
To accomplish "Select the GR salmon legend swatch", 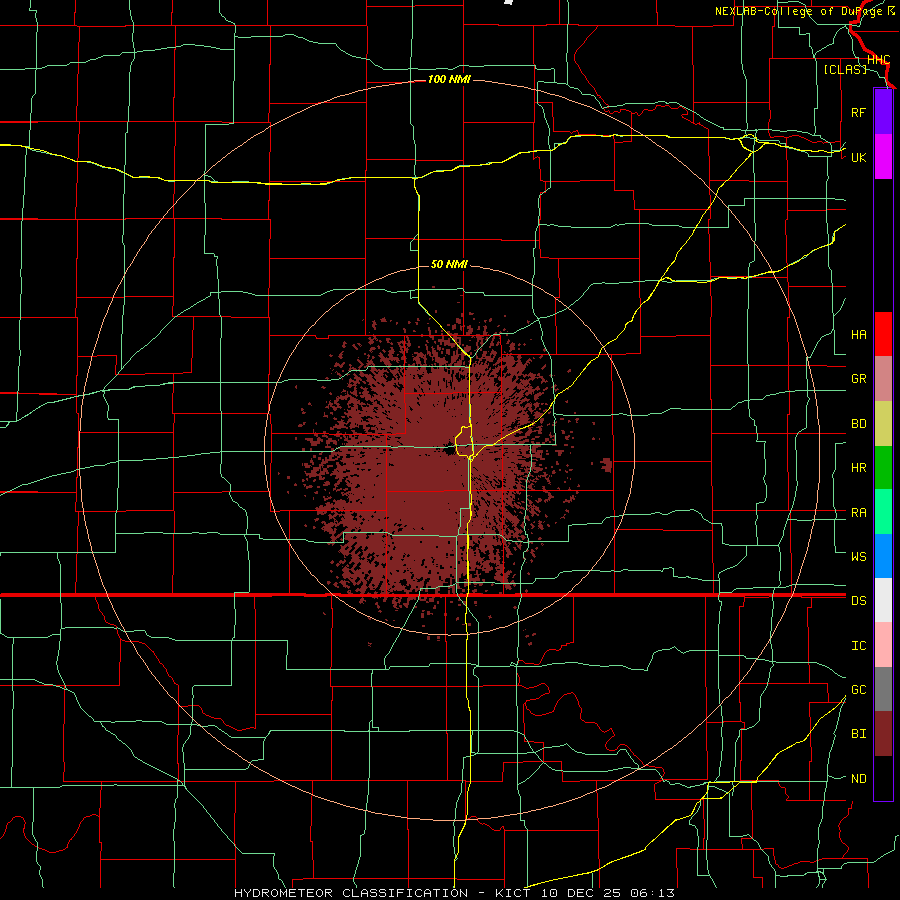I will pyautogui.click(x=883, y=379).
